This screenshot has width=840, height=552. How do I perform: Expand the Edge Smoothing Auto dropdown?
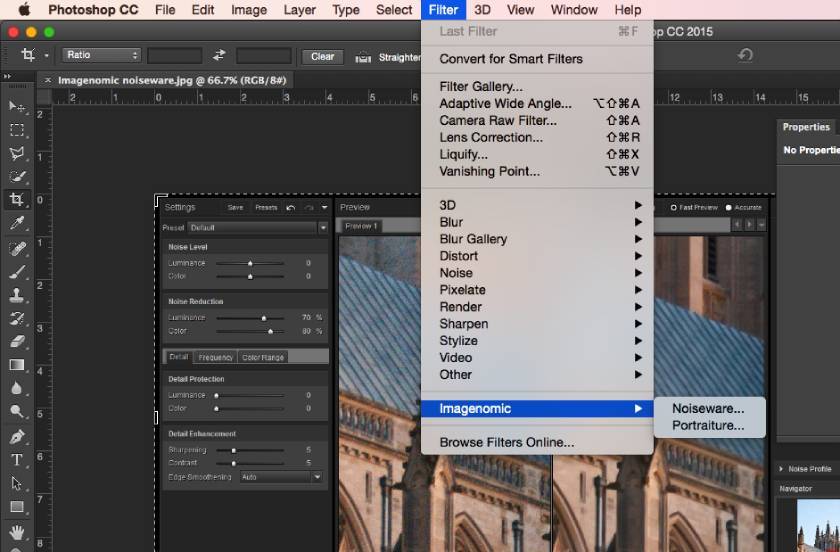tap(280, 477)
